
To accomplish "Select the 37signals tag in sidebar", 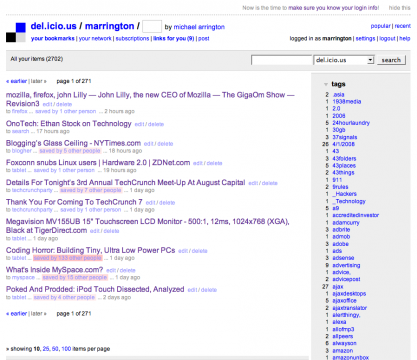I will [345, 137].
